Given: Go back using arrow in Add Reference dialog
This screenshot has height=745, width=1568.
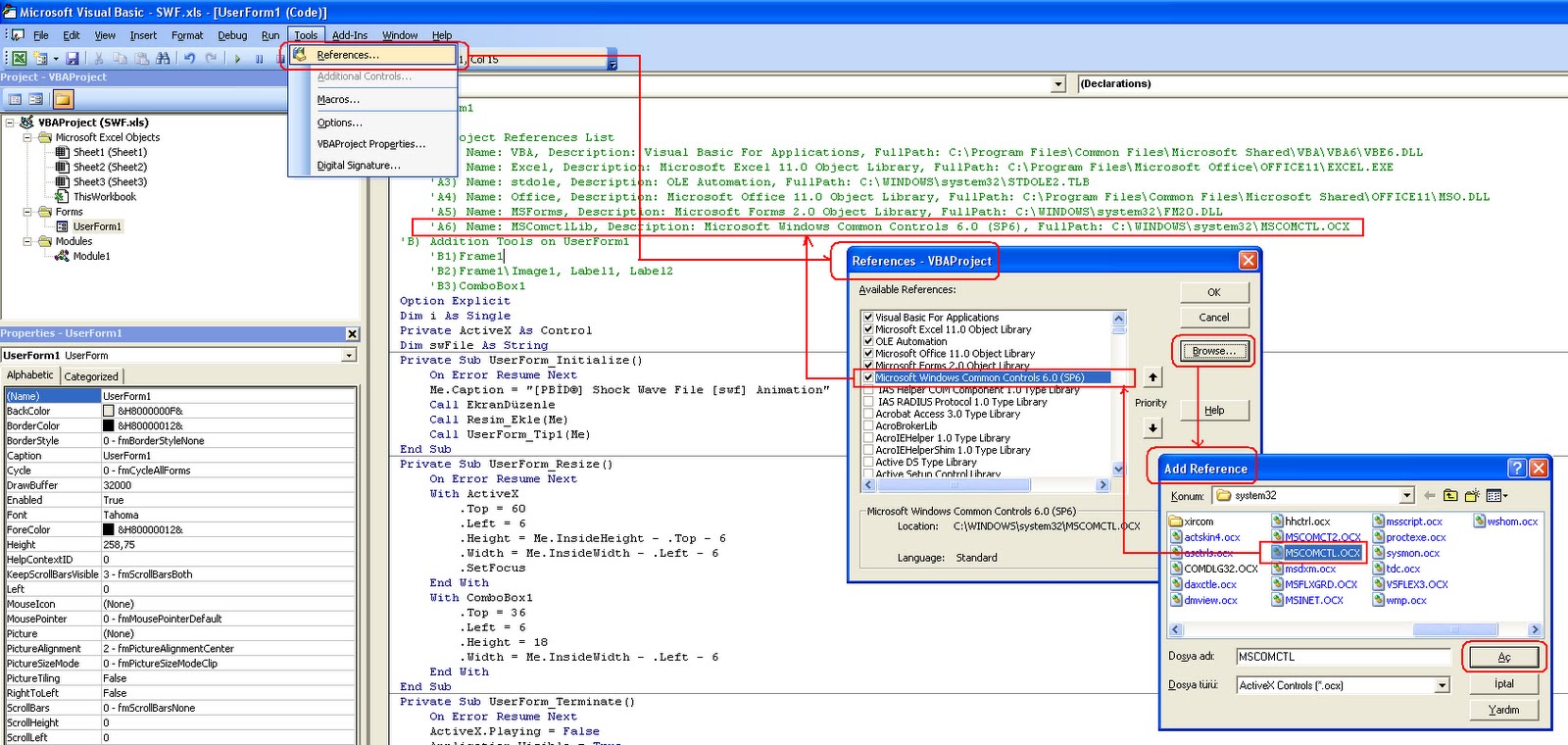Looking at the screenshot, I should [1430, 496].
